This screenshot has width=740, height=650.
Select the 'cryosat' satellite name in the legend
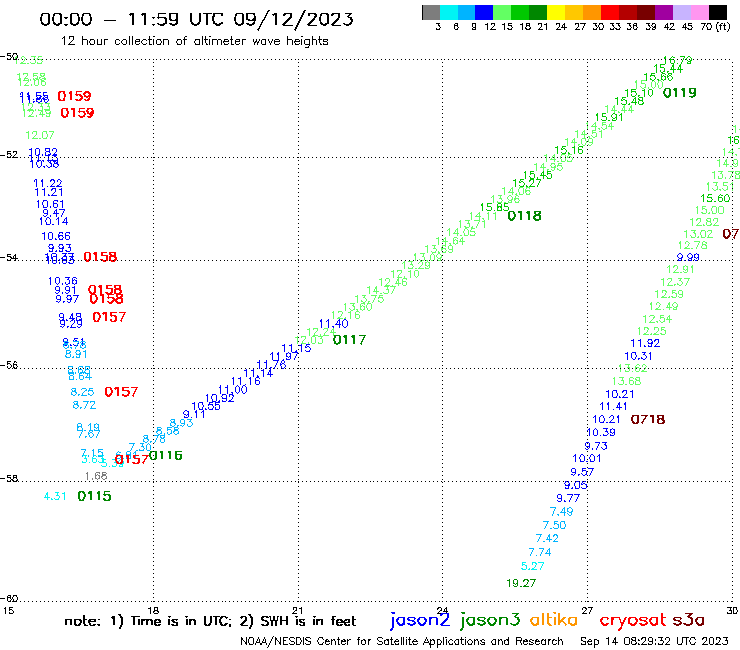(632, 620)
